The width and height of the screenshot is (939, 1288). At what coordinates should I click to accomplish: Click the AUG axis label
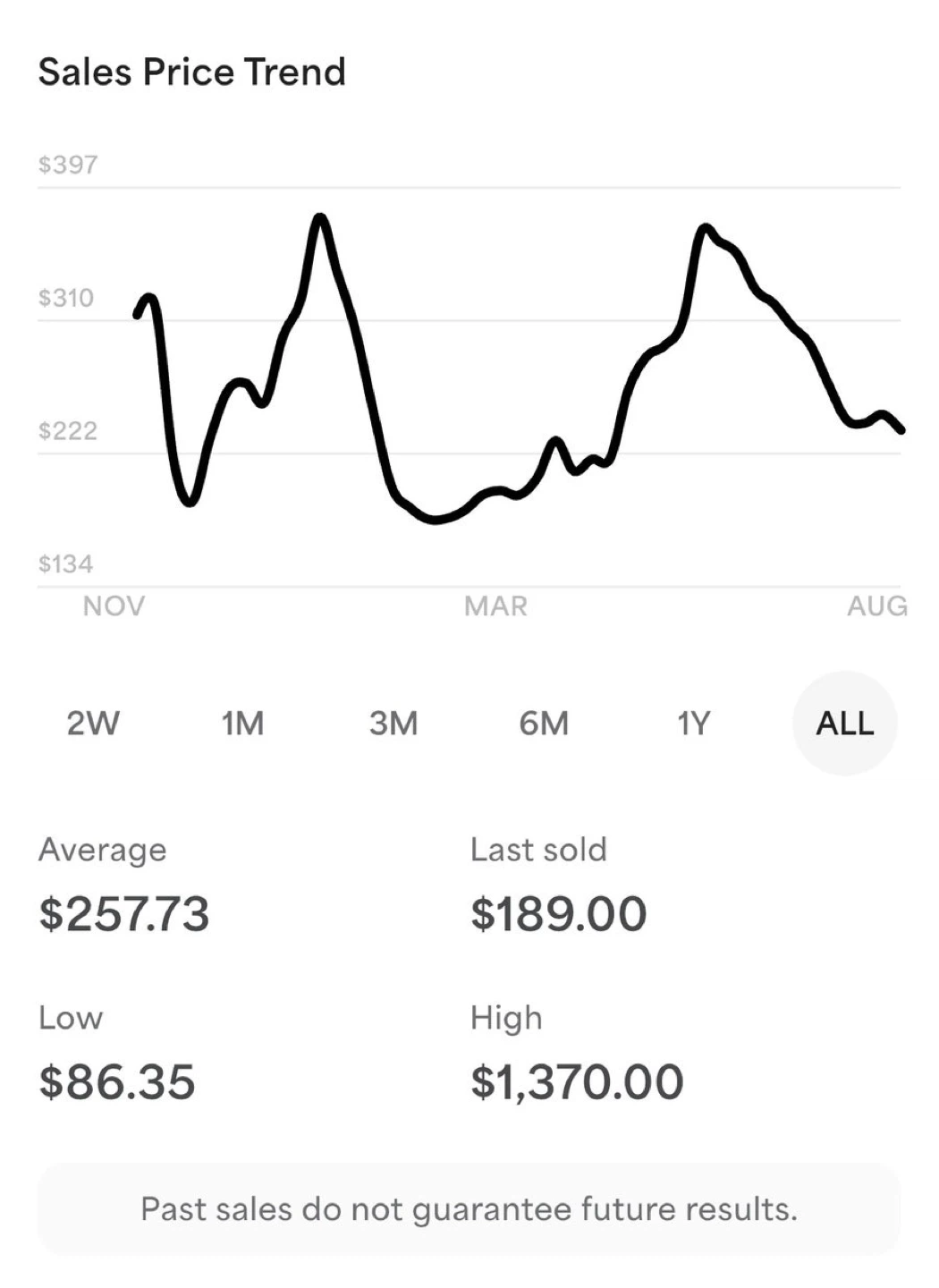tap(877, 606)
